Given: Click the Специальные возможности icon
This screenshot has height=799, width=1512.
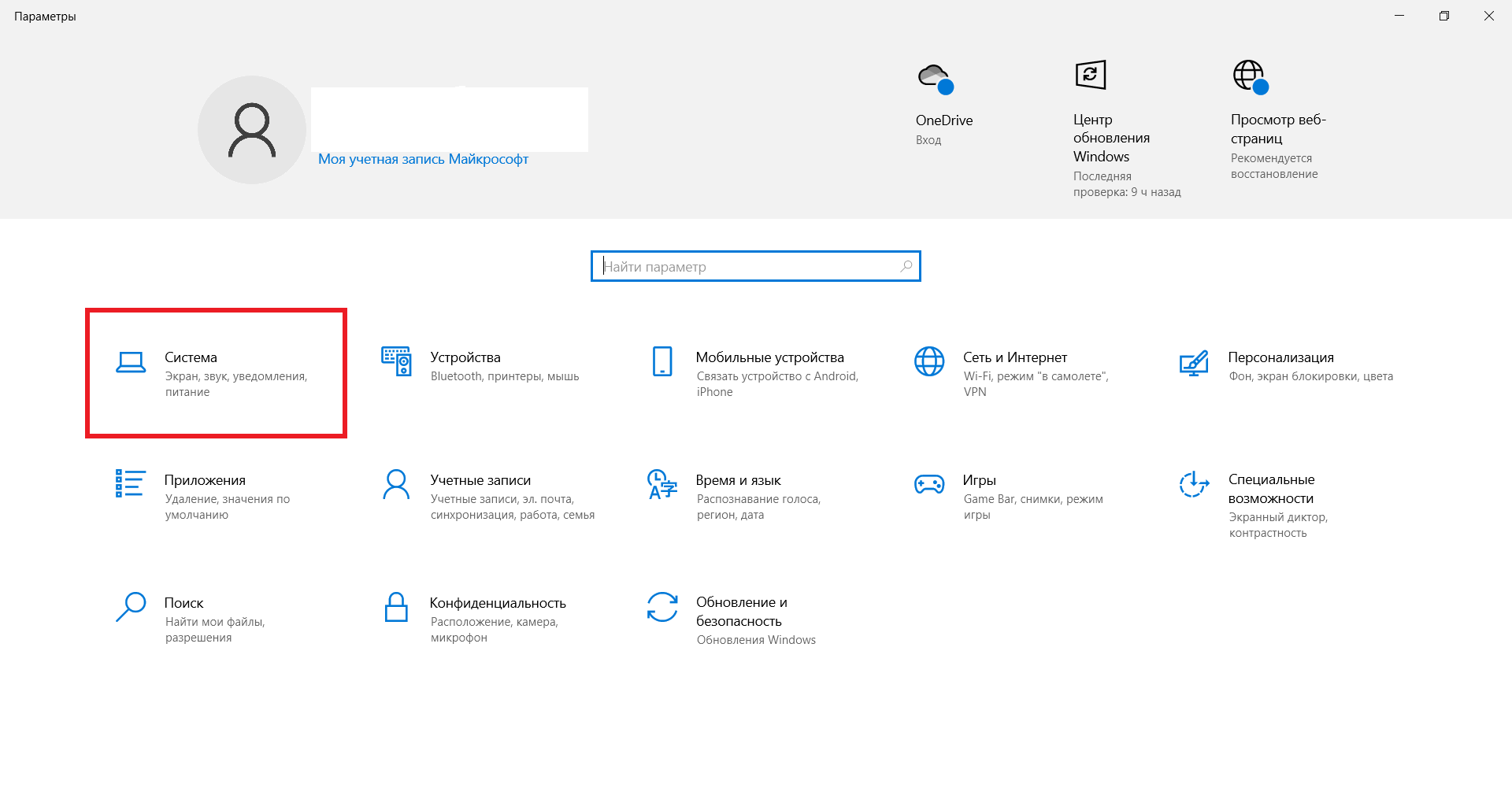Looking at the screenshot, I should 1194,484.
